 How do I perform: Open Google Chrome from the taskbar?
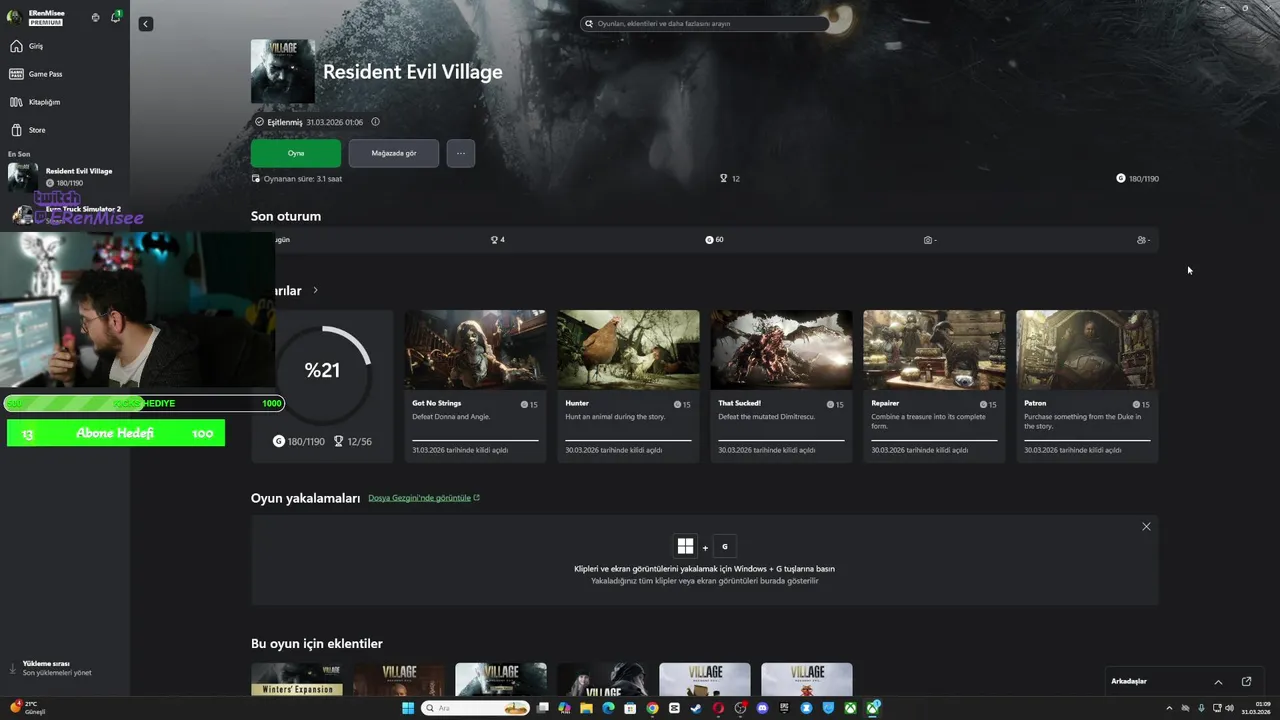[x=652, y=708]
